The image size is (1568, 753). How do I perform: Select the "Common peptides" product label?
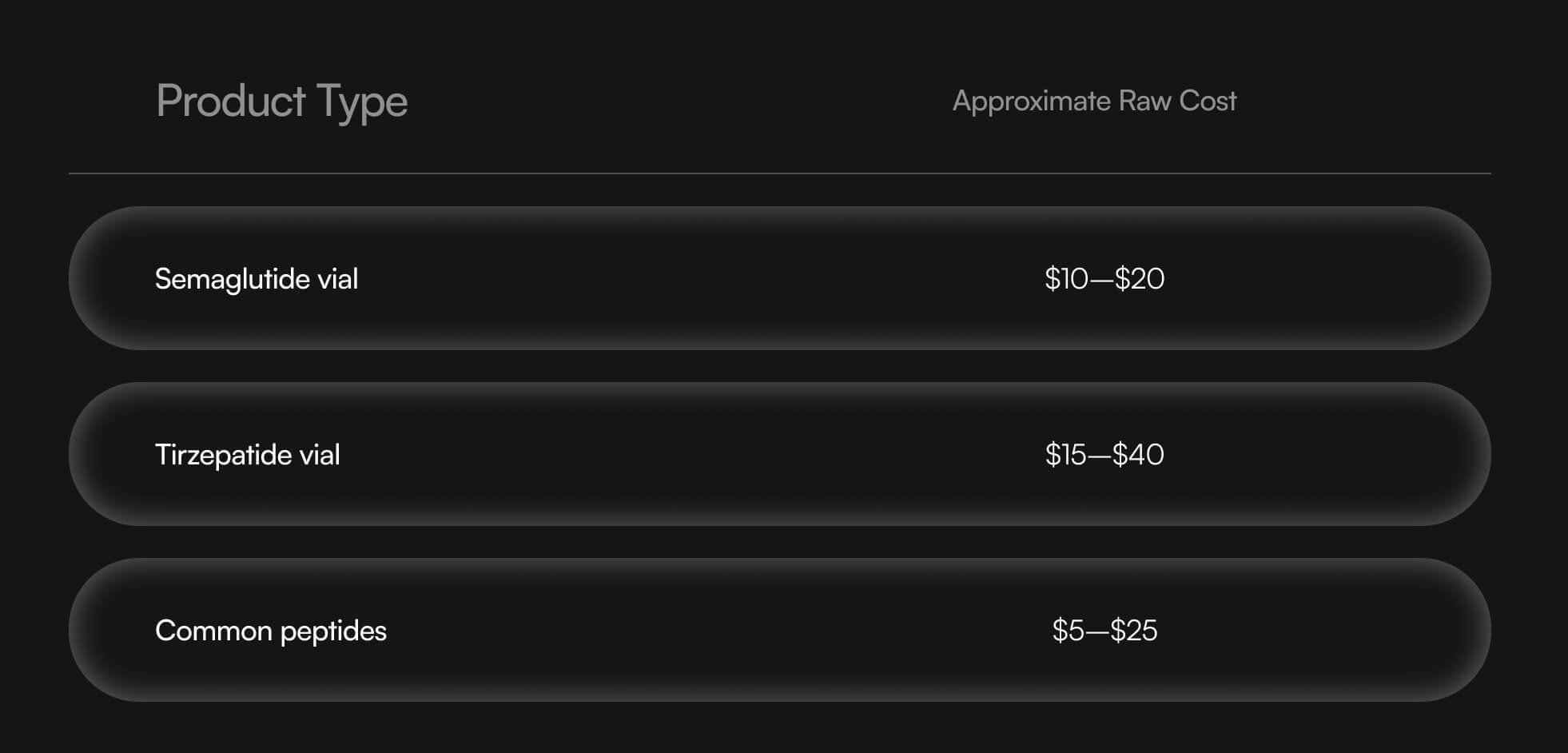[x=271, y=631]
